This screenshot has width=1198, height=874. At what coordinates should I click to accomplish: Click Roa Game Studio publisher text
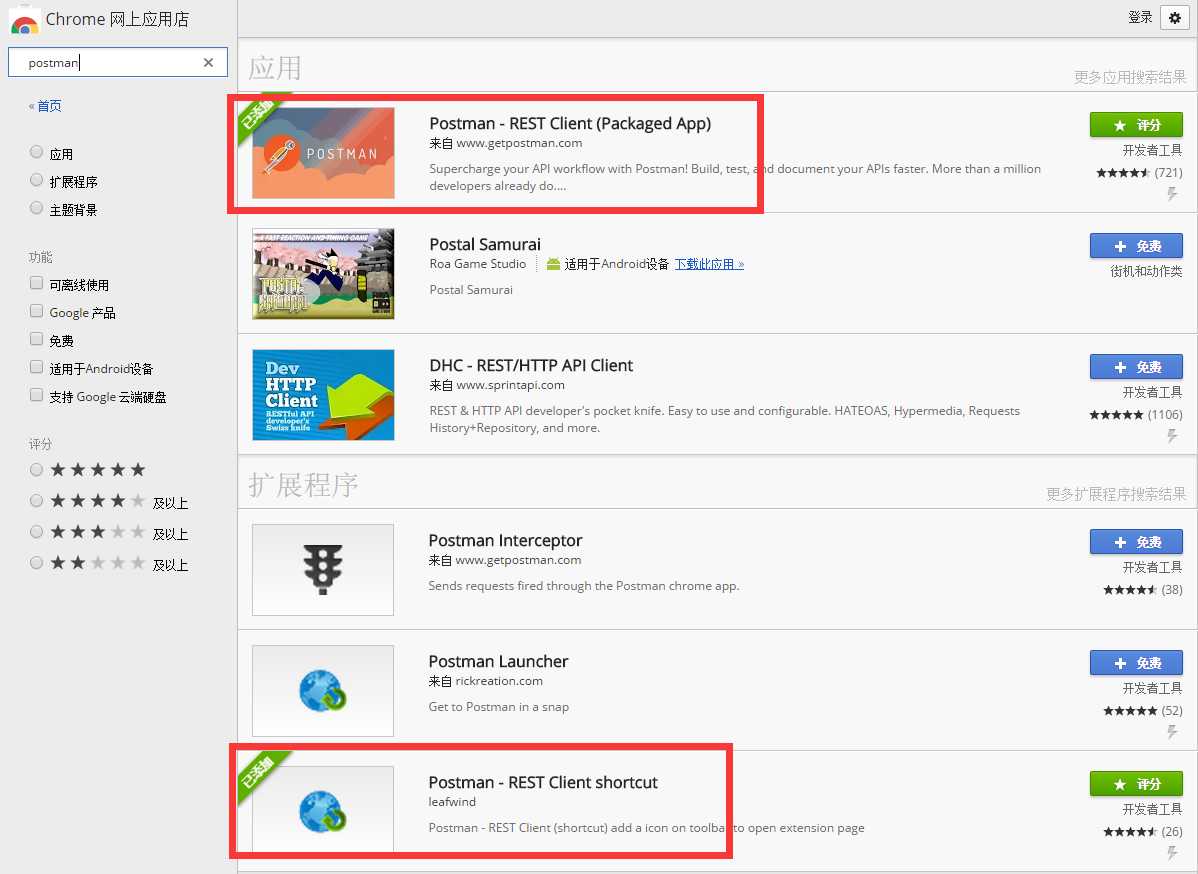pos(478,264)
